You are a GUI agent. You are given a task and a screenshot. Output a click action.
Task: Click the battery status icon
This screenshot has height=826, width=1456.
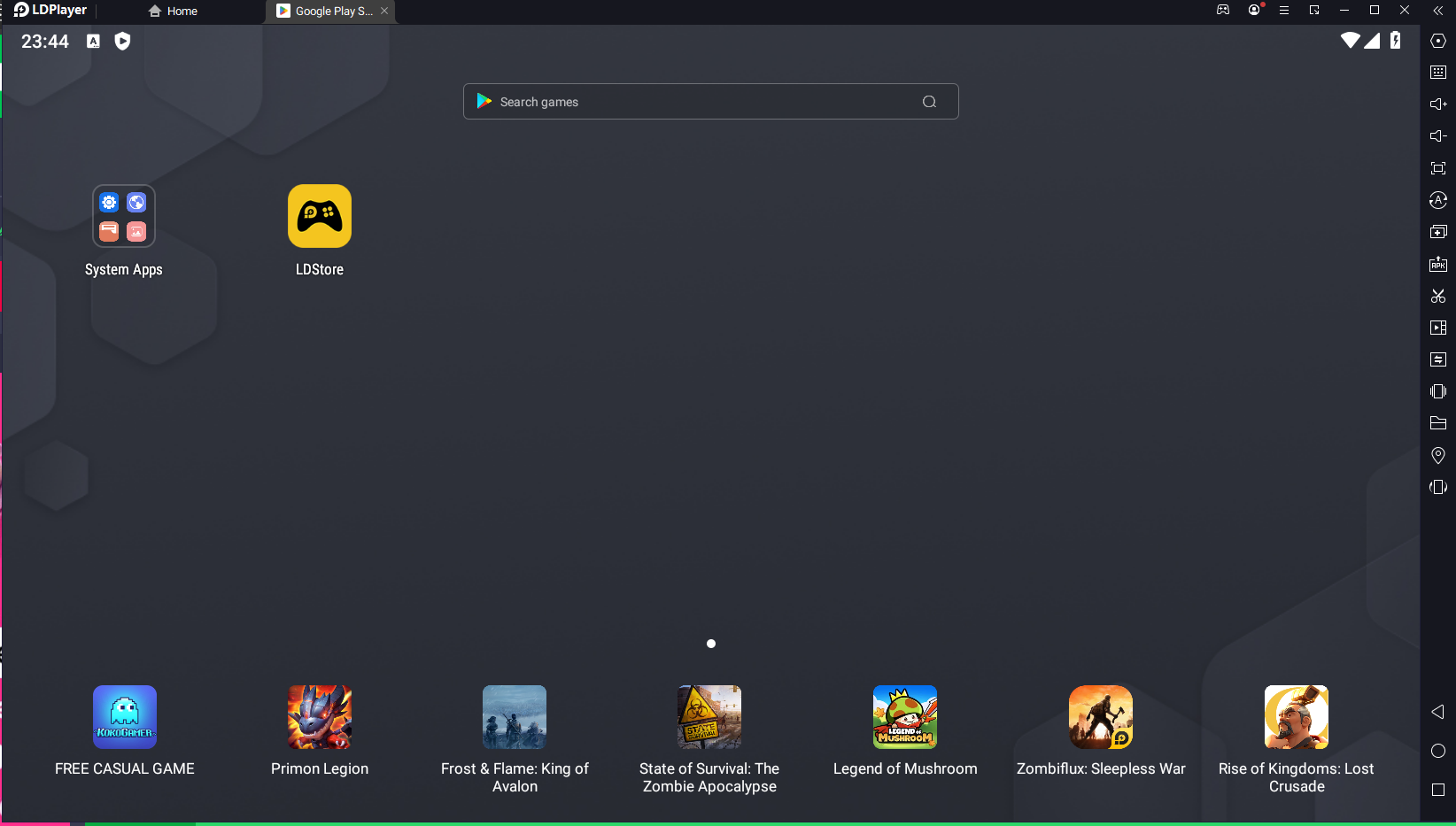[1396, 40]
